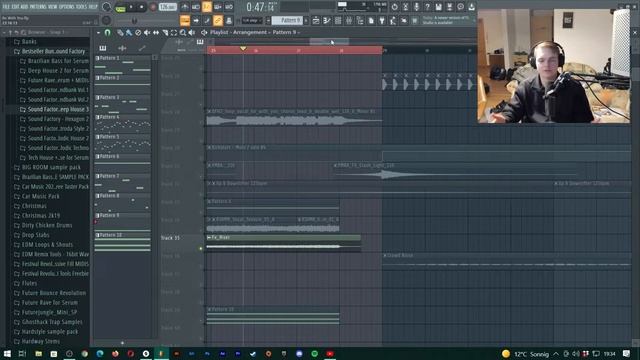Select the playlist playback speaker tool
This screenshot has height=360, width=640.
(x=192, y=32)
